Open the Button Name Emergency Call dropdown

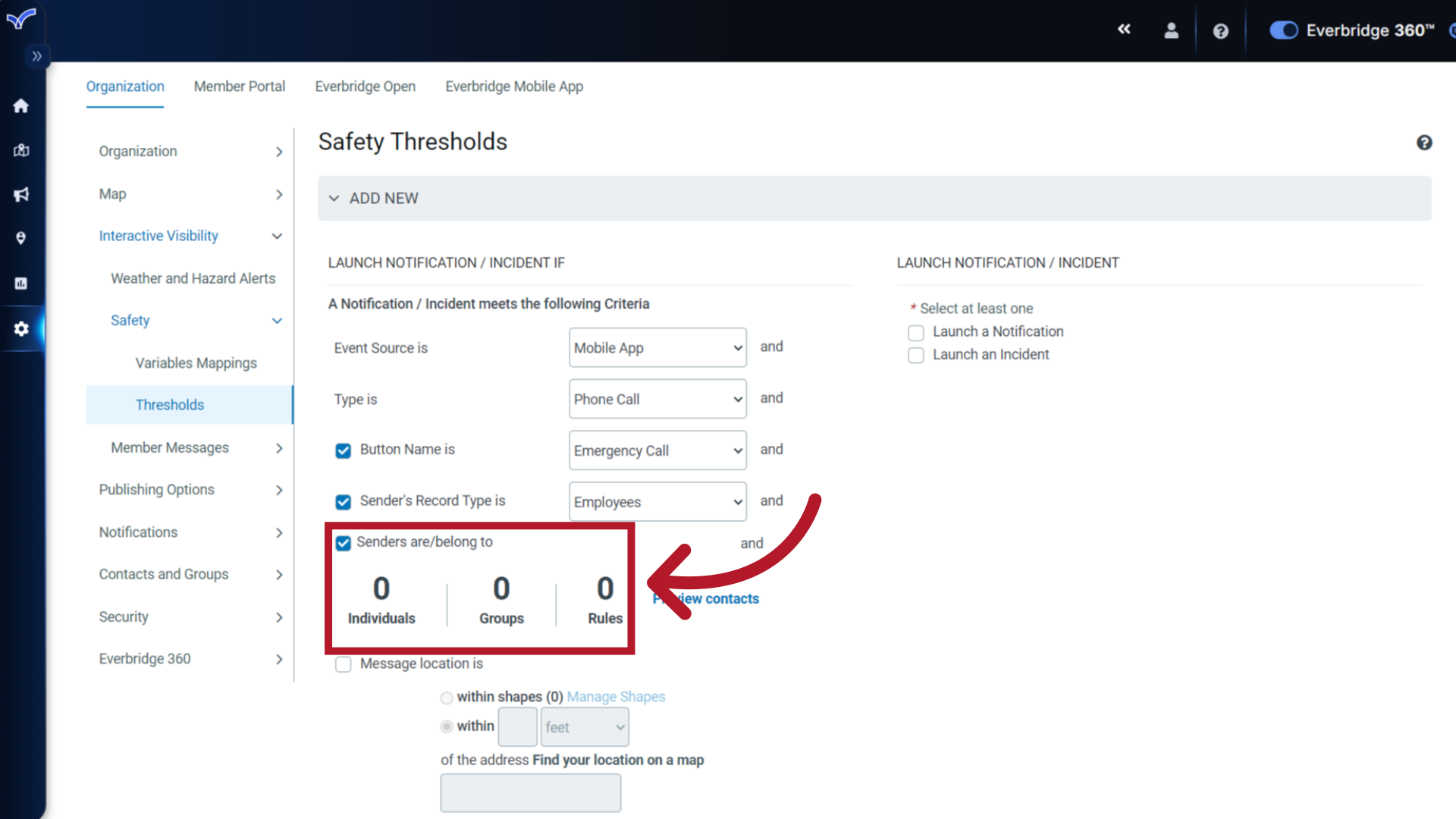pos(657,450)
